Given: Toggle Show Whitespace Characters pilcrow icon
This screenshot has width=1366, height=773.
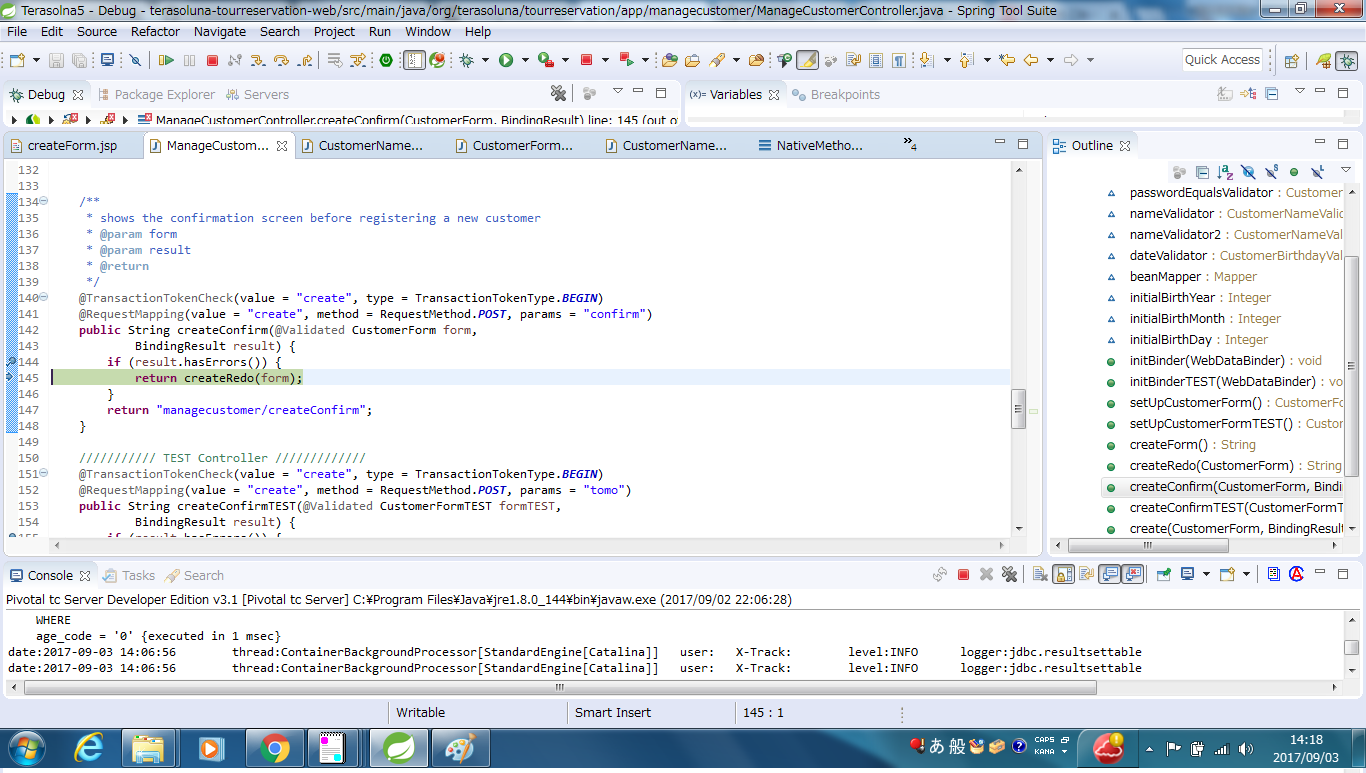Looking at the screenshot, I should (x=899, y=60).
